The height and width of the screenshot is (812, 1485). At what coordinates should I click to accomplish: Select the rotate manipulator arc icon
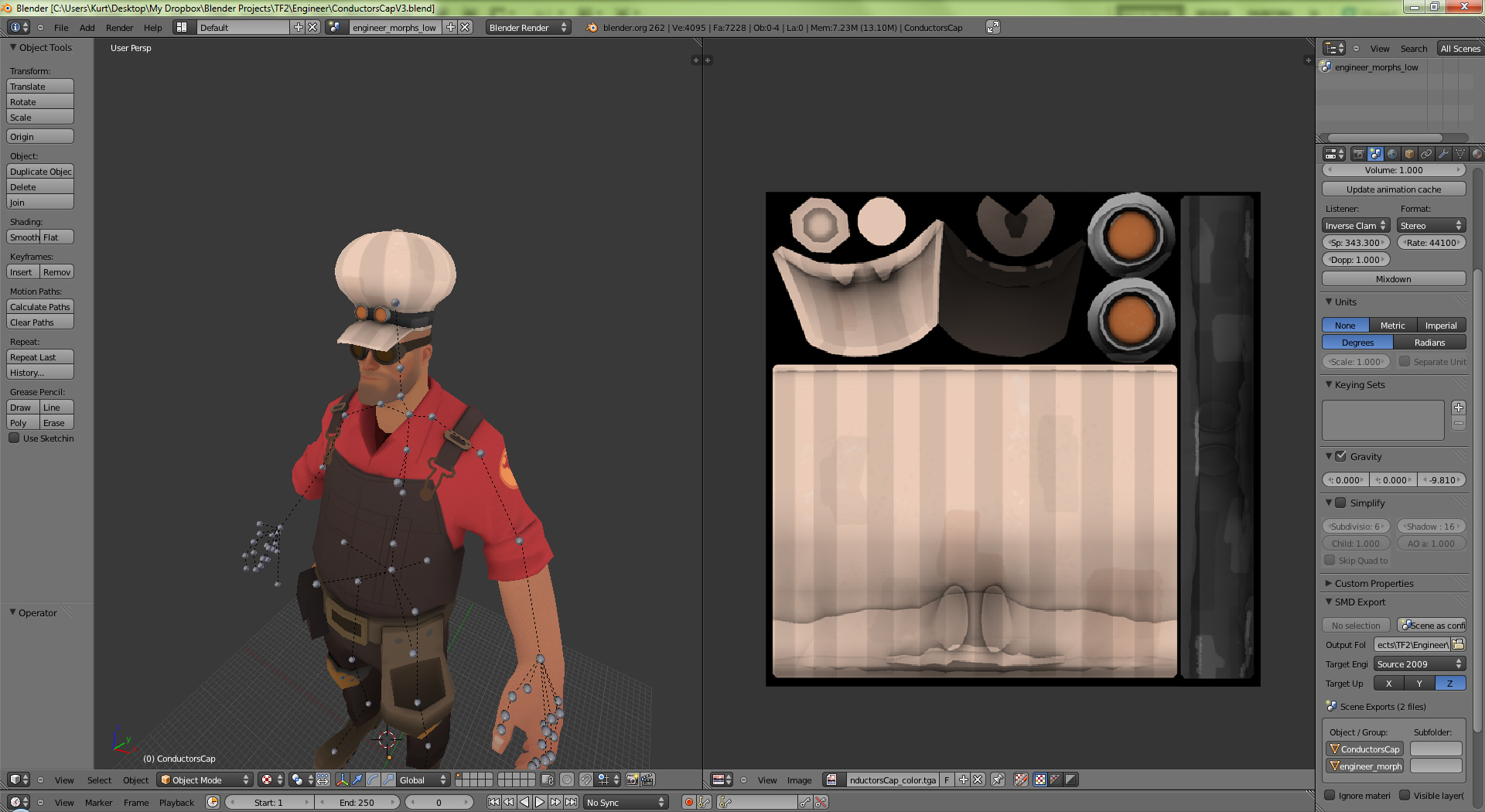tap(373, 780)
